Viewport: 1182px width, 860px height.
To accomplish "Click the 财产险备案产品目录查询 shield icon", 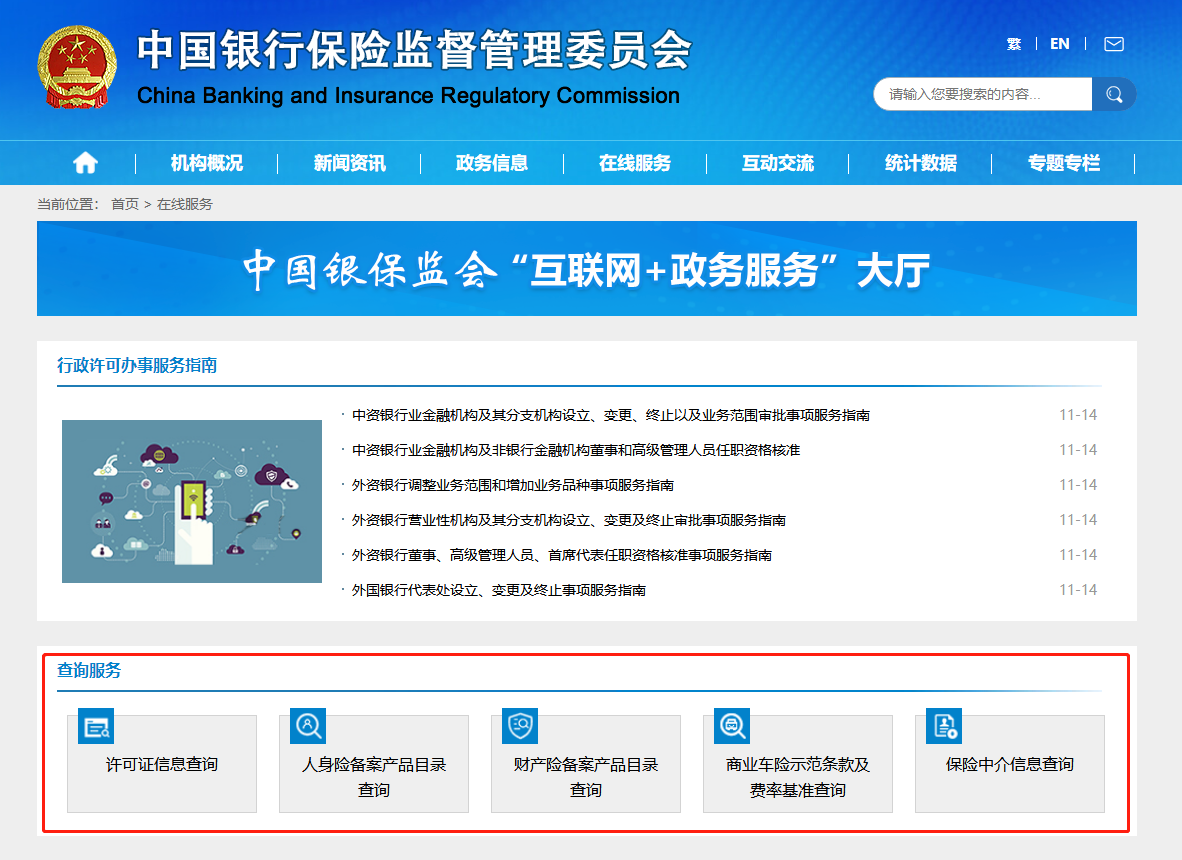I will pos(520,727).
